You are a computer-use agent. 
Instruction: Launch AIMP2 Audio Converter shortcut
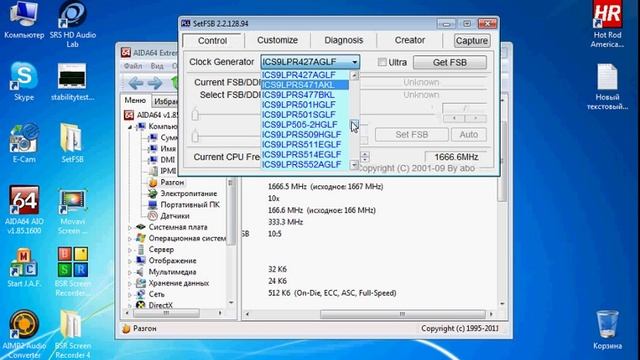pos(24,334)
